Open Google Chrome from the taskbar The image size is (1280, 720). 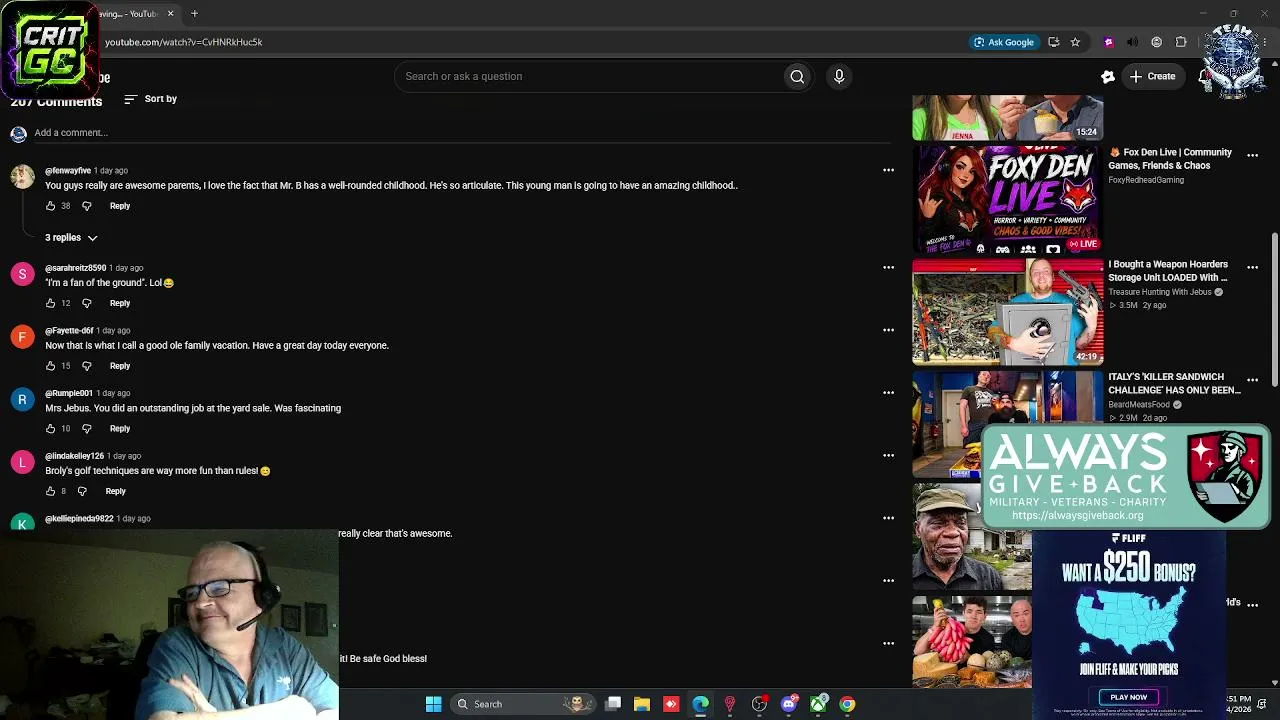[847, 704]
